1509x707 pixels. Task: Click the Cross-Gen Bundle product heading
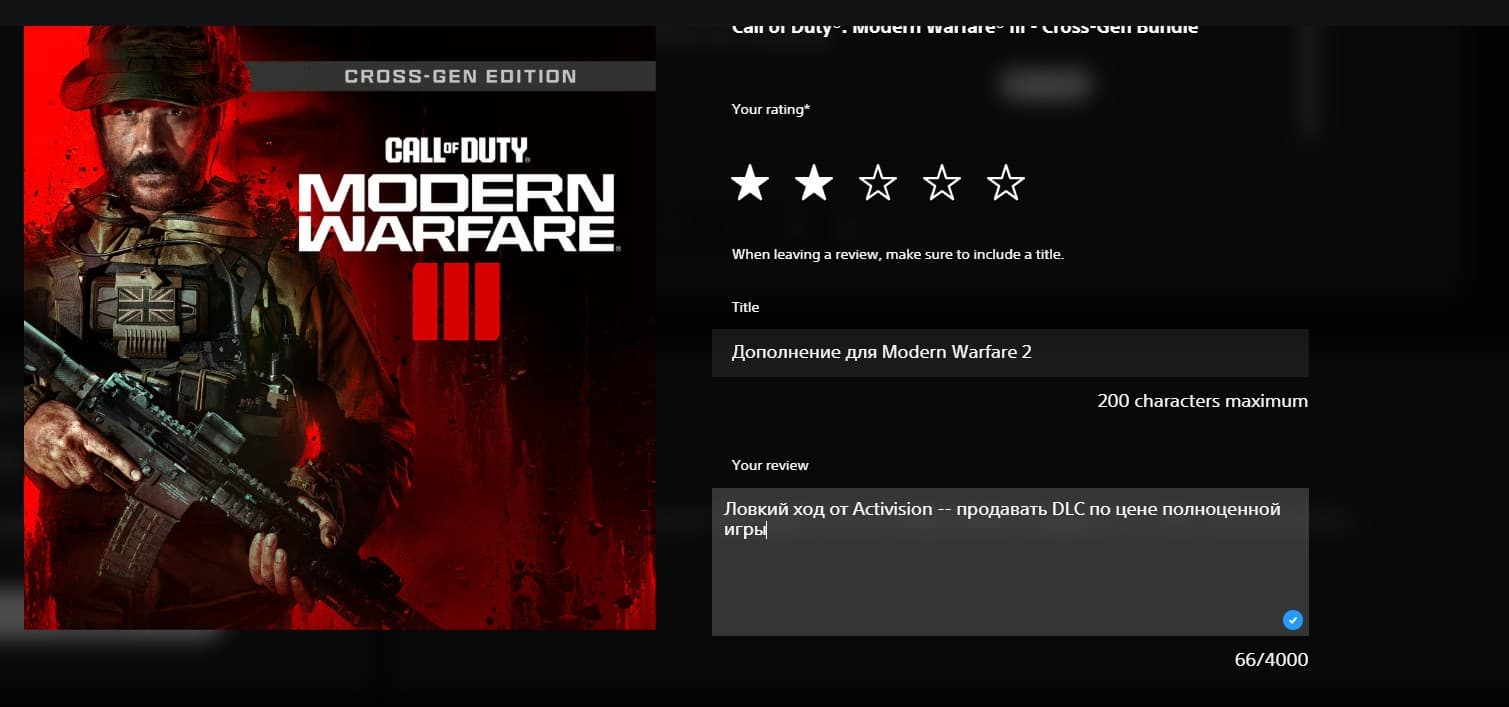click(965, 28)
